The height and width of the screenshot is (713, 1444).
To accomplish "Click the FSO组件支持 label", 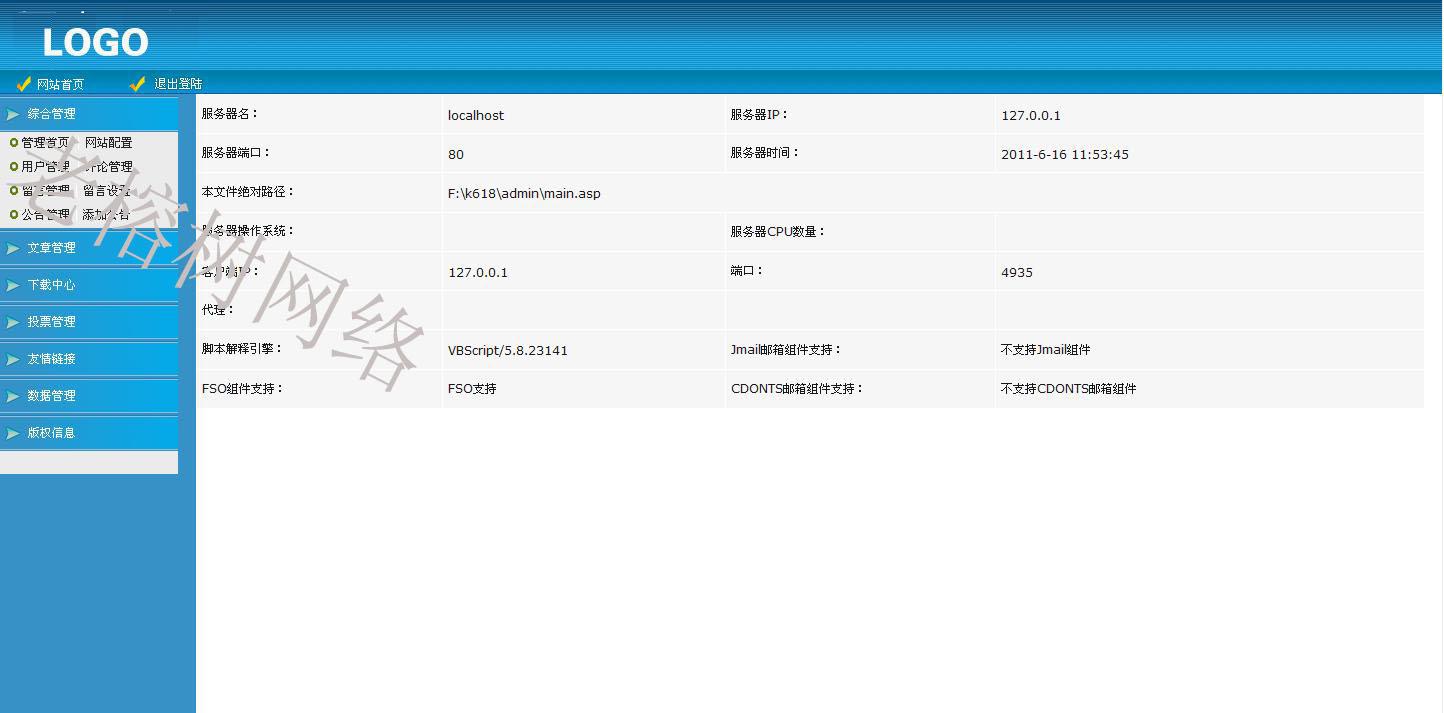I will click(243, 389).
